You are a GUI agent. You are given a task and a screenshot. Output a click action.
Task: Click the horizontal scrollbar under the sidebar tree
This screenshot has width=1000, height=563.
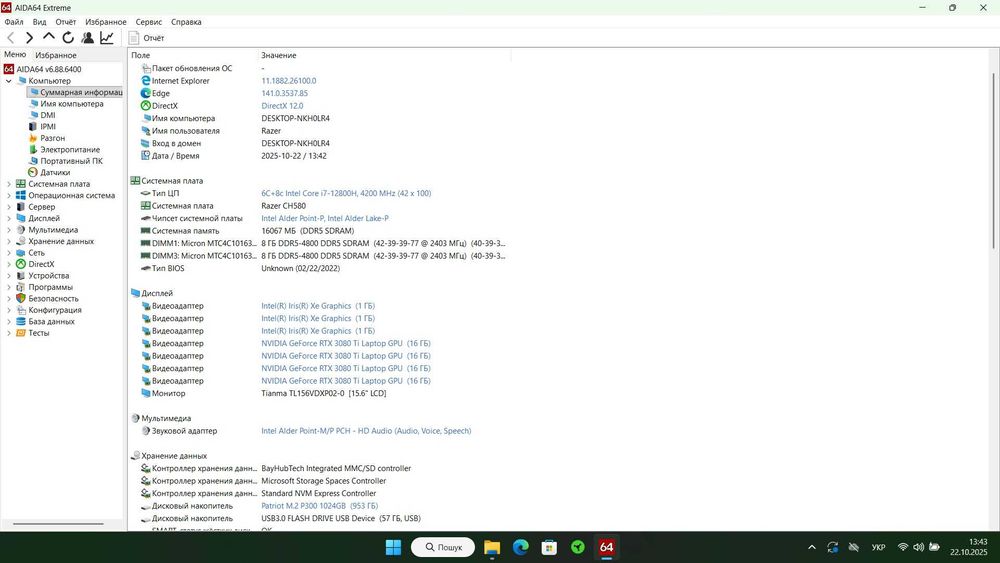click(58, 525)
